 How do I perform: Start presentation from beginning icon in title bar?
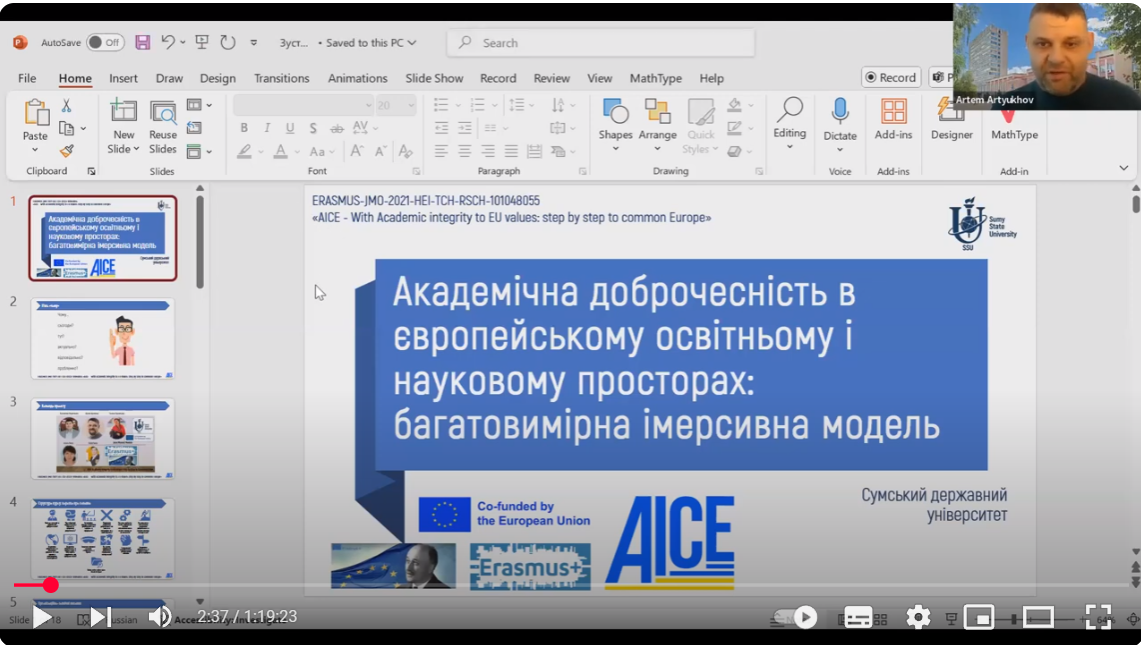click(x=202, y=42)
